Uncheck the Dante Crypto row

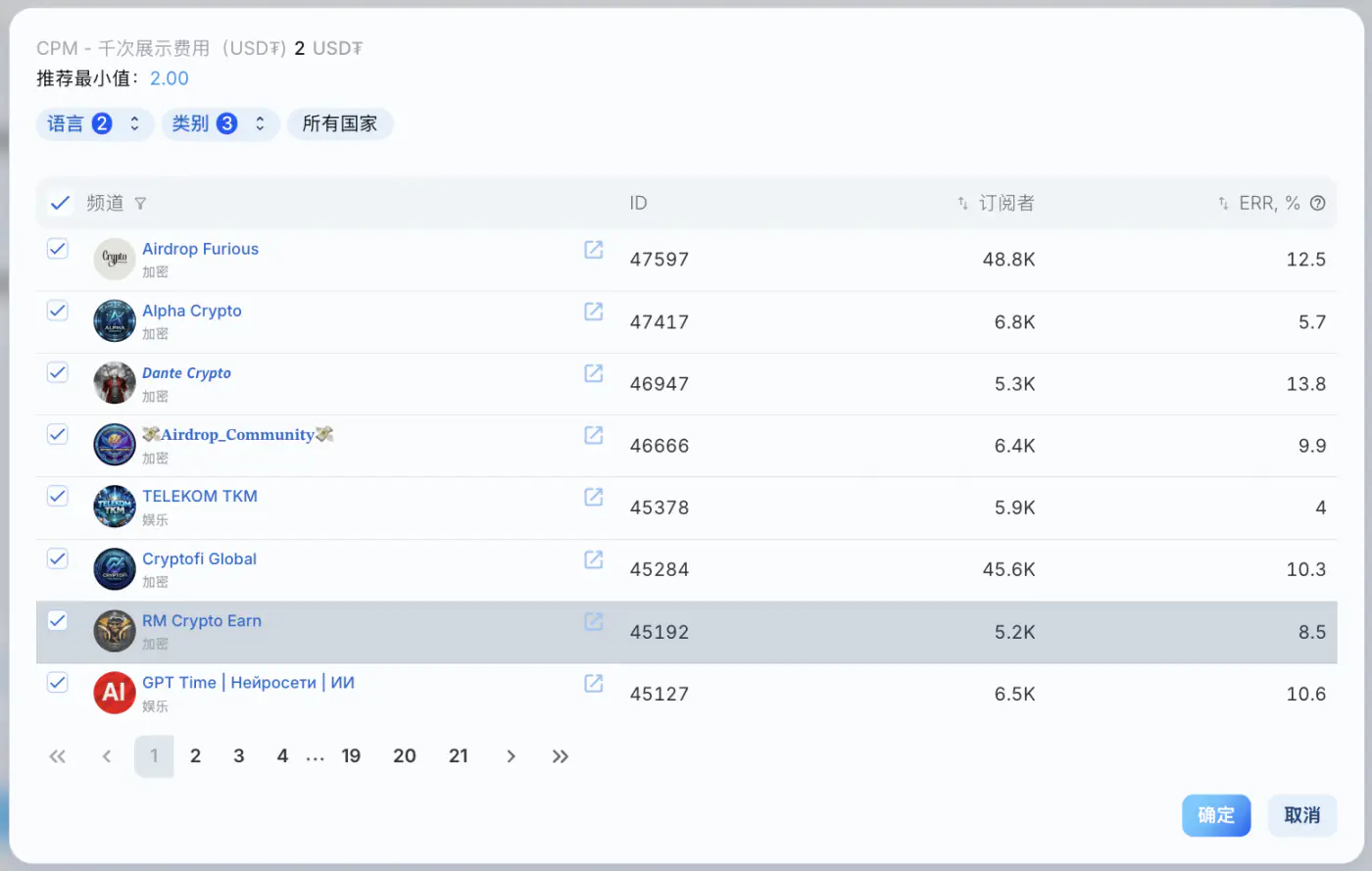58,373
